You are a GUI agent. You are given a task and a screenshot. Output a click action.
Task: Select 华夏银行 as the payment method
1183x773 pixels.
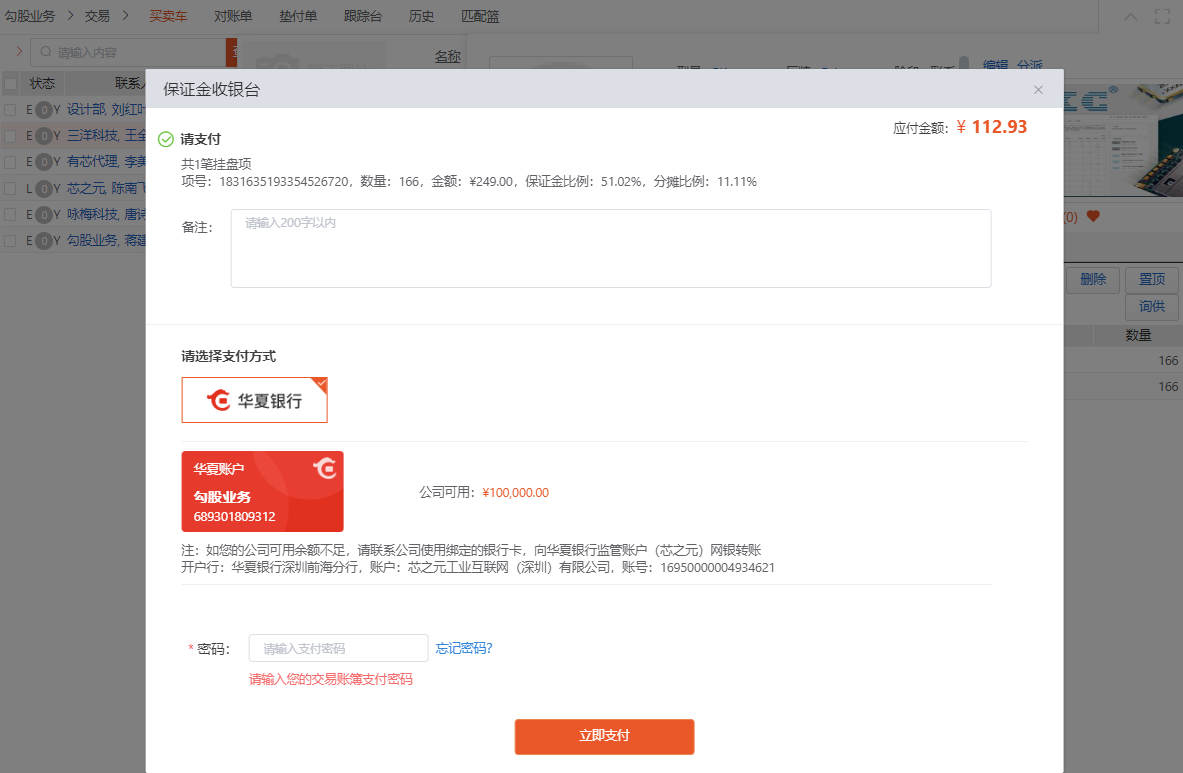254,400
